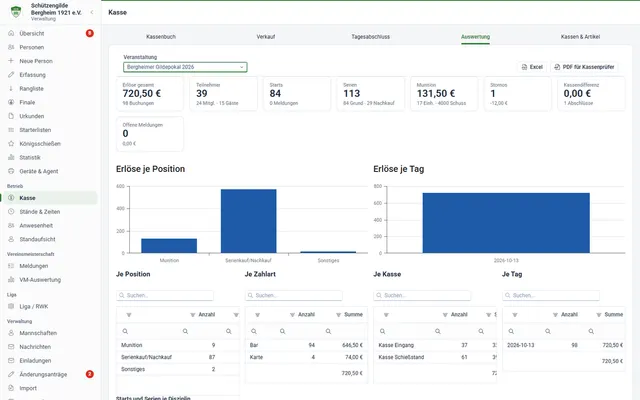Open the Urkunden document icon
The image size is (640, 400).
pos(11,116)
